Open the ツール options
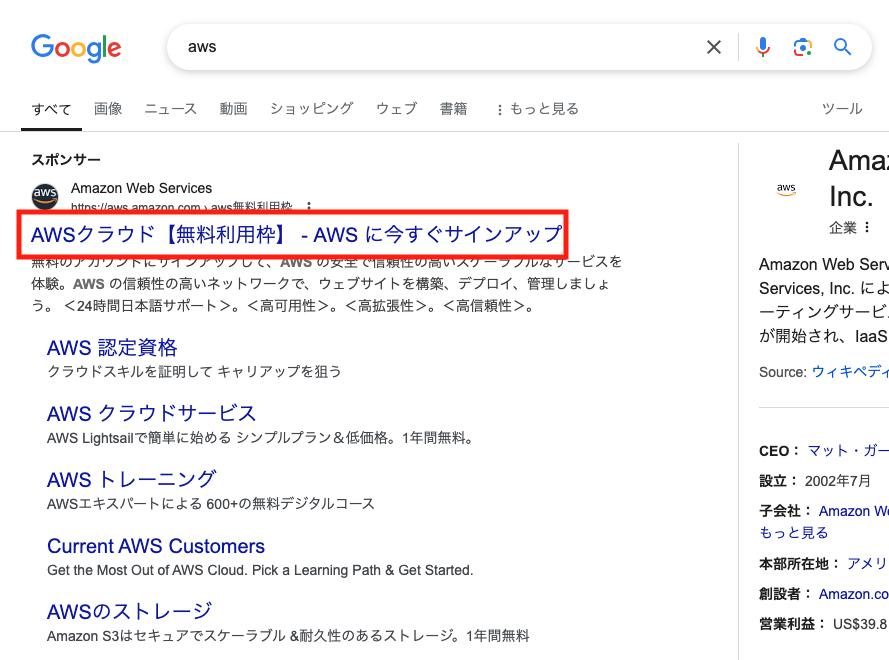This screenshot has width=889, height=660. tap(842, 108)
